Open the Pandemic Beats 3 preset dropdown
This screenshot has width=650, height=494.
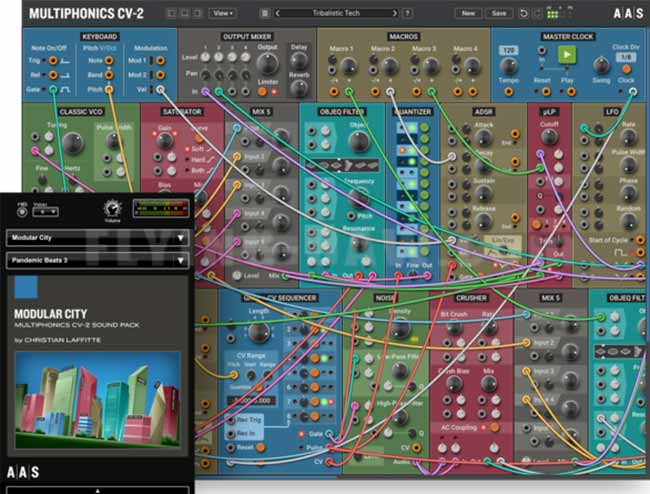98,260
